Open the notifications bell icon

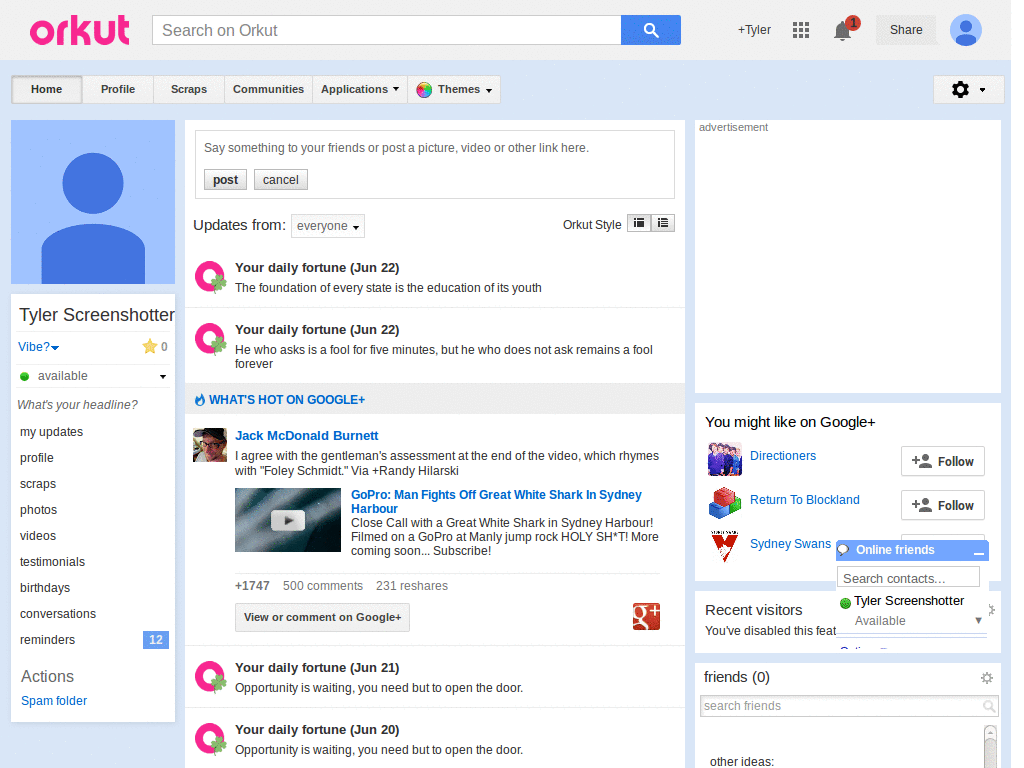pyautogui.click(x=843, y=30)
